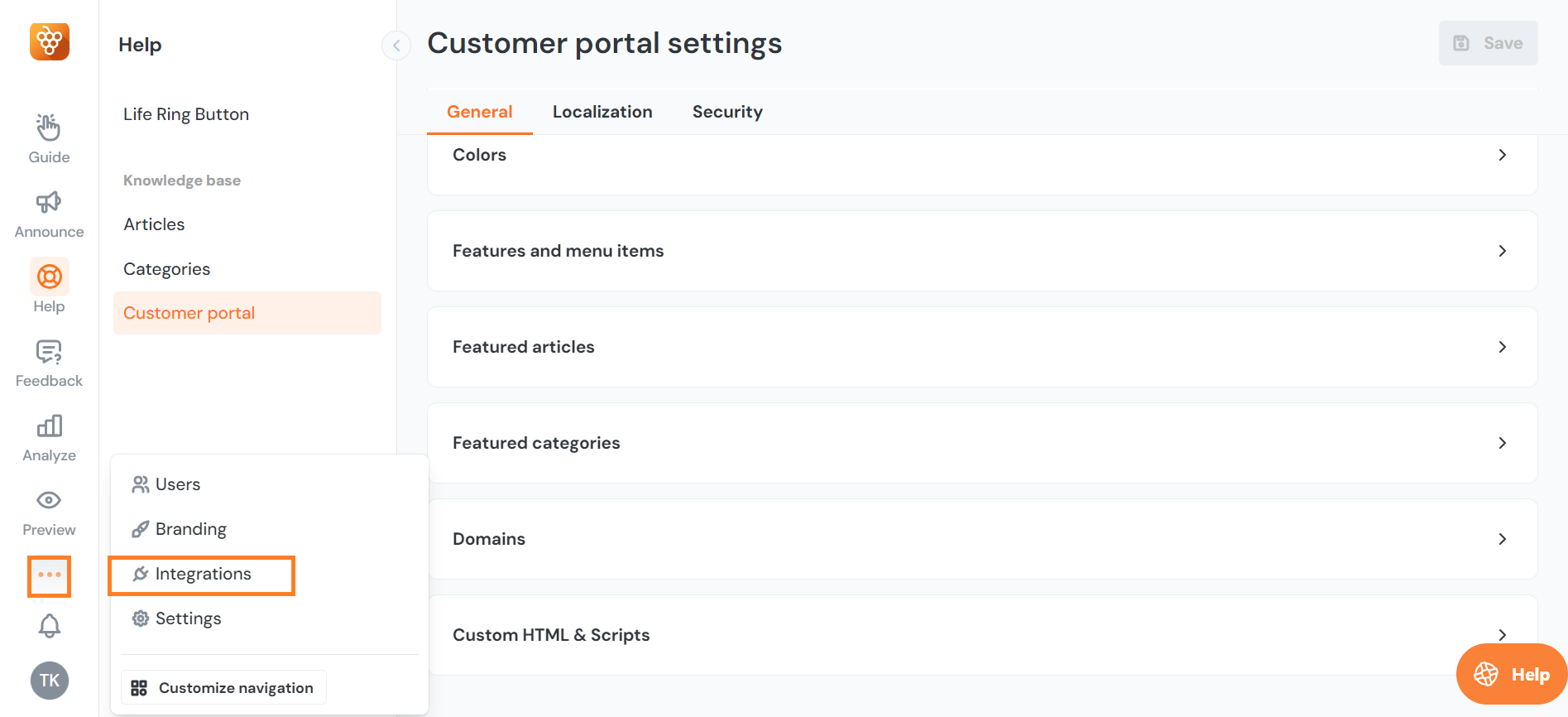
Task: Open the Feedback section icon
Action: click(49, 352)
